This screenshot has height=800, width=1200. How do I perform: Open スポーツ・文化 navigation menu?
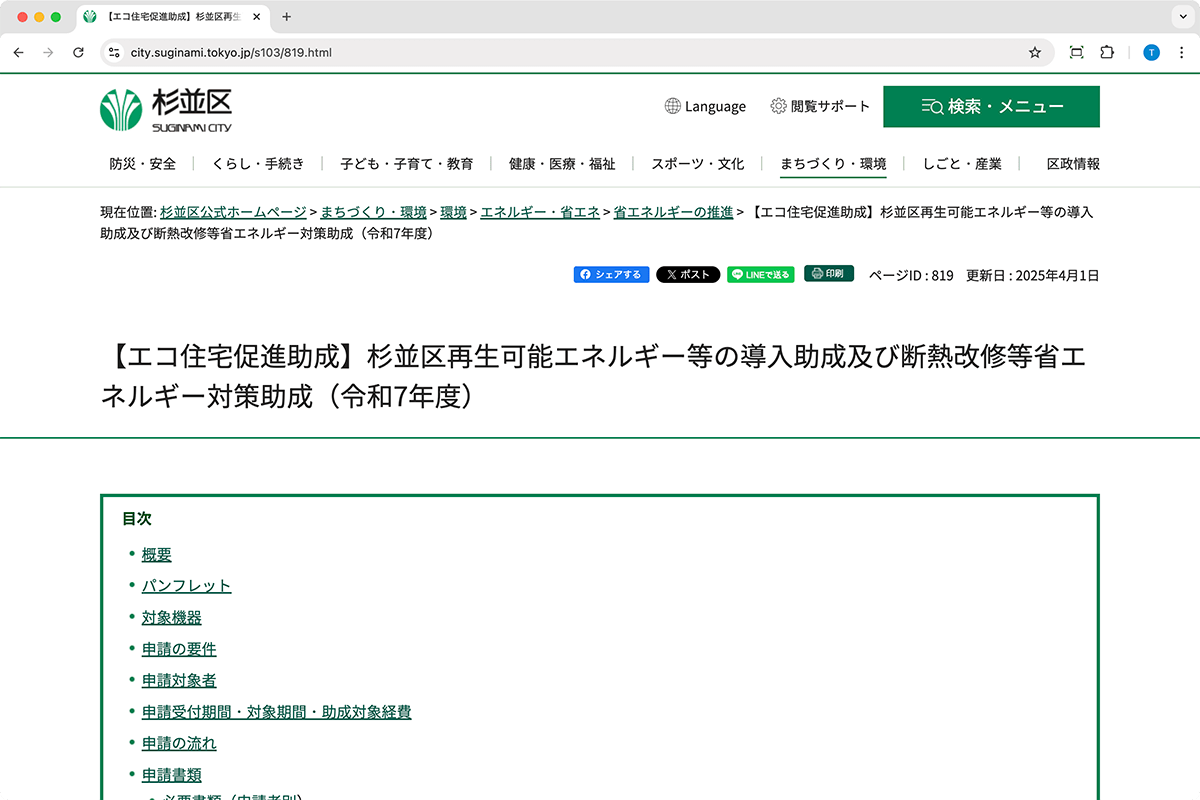698,163
